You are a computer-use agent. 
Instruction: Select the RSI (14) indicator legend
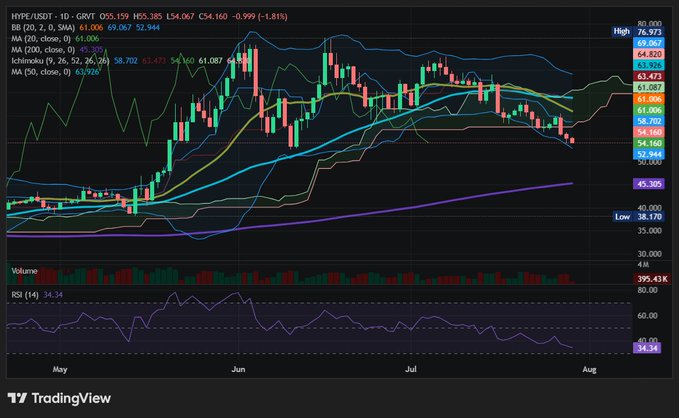click(x=25, y=295)
